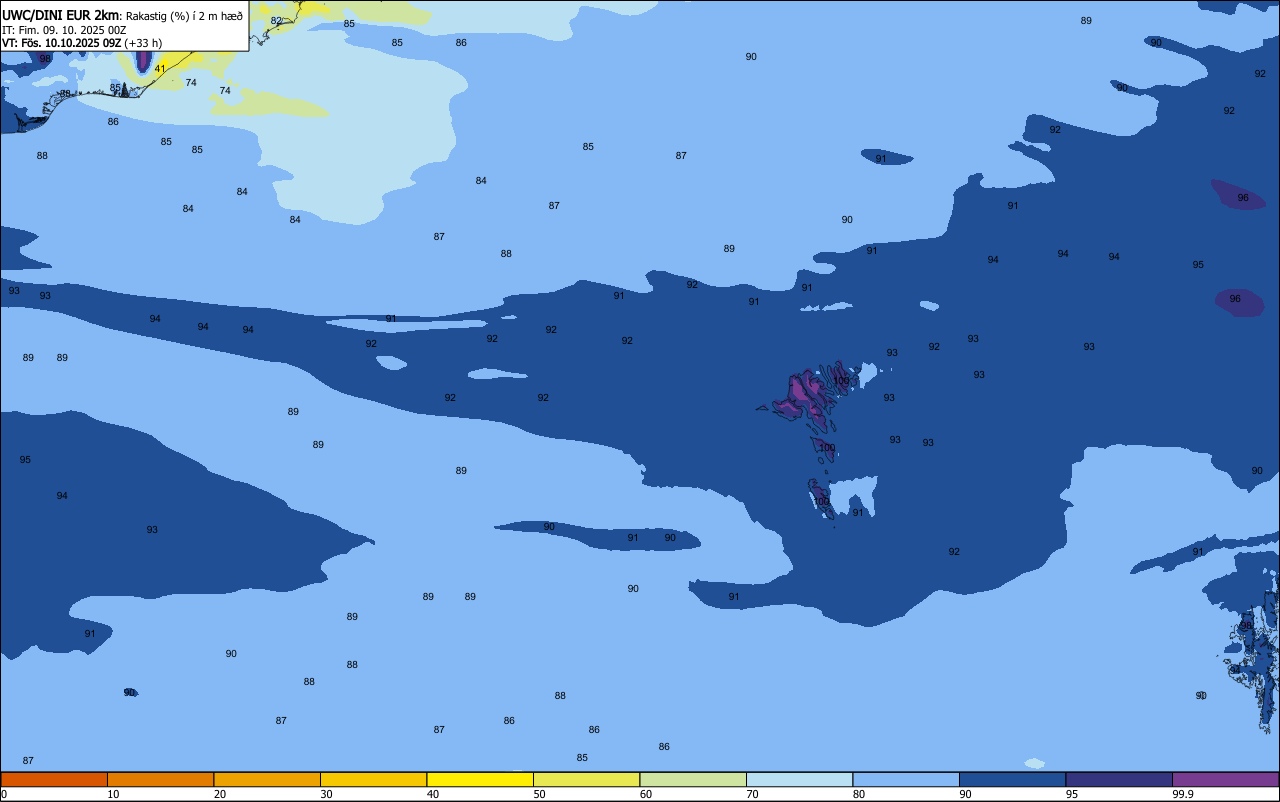This screenshot has height=802, width=1280.
Task: Select the pale blue 70–80 legend swatch
Action: (799, 779)
